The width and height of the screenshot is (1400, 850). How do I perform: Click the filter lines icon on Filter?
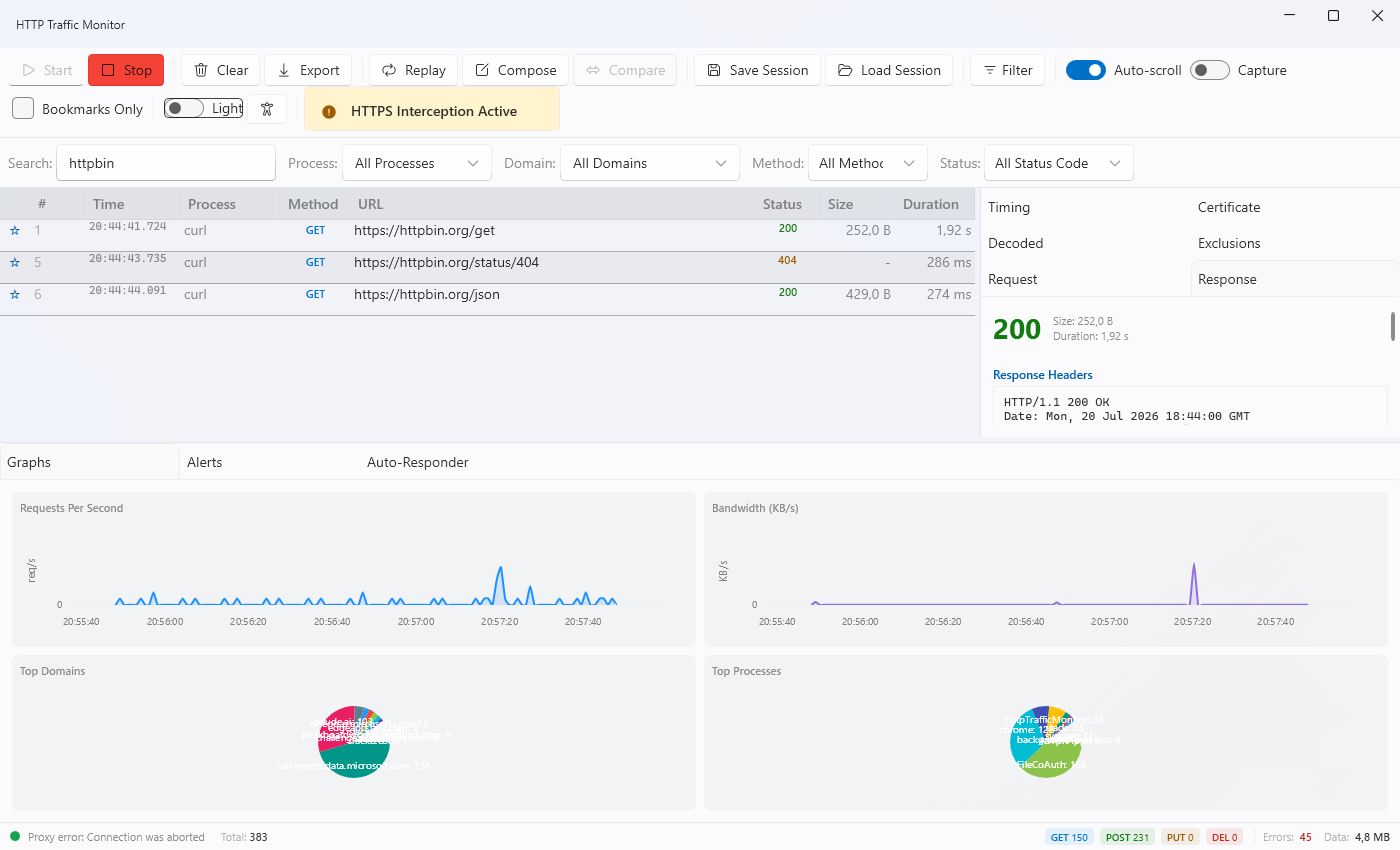[x=990, y=70]
